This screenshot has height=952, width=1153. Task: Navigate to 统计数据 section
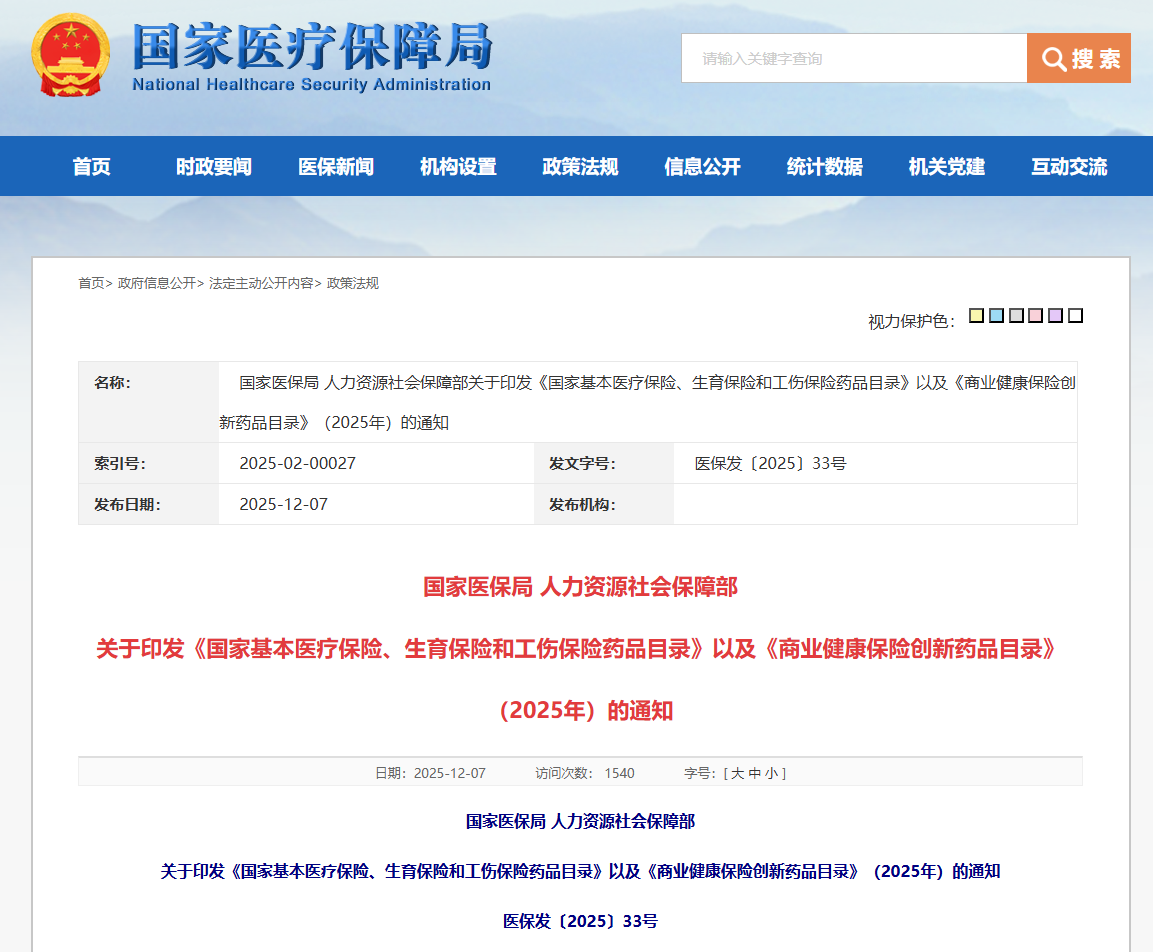click(824, 167)
